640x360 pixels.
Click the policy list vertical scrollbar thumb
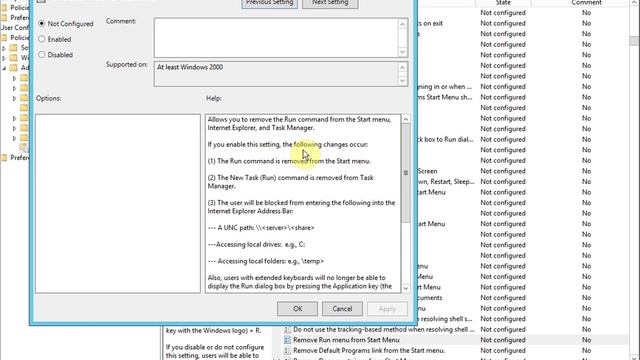tap(633, 41)
